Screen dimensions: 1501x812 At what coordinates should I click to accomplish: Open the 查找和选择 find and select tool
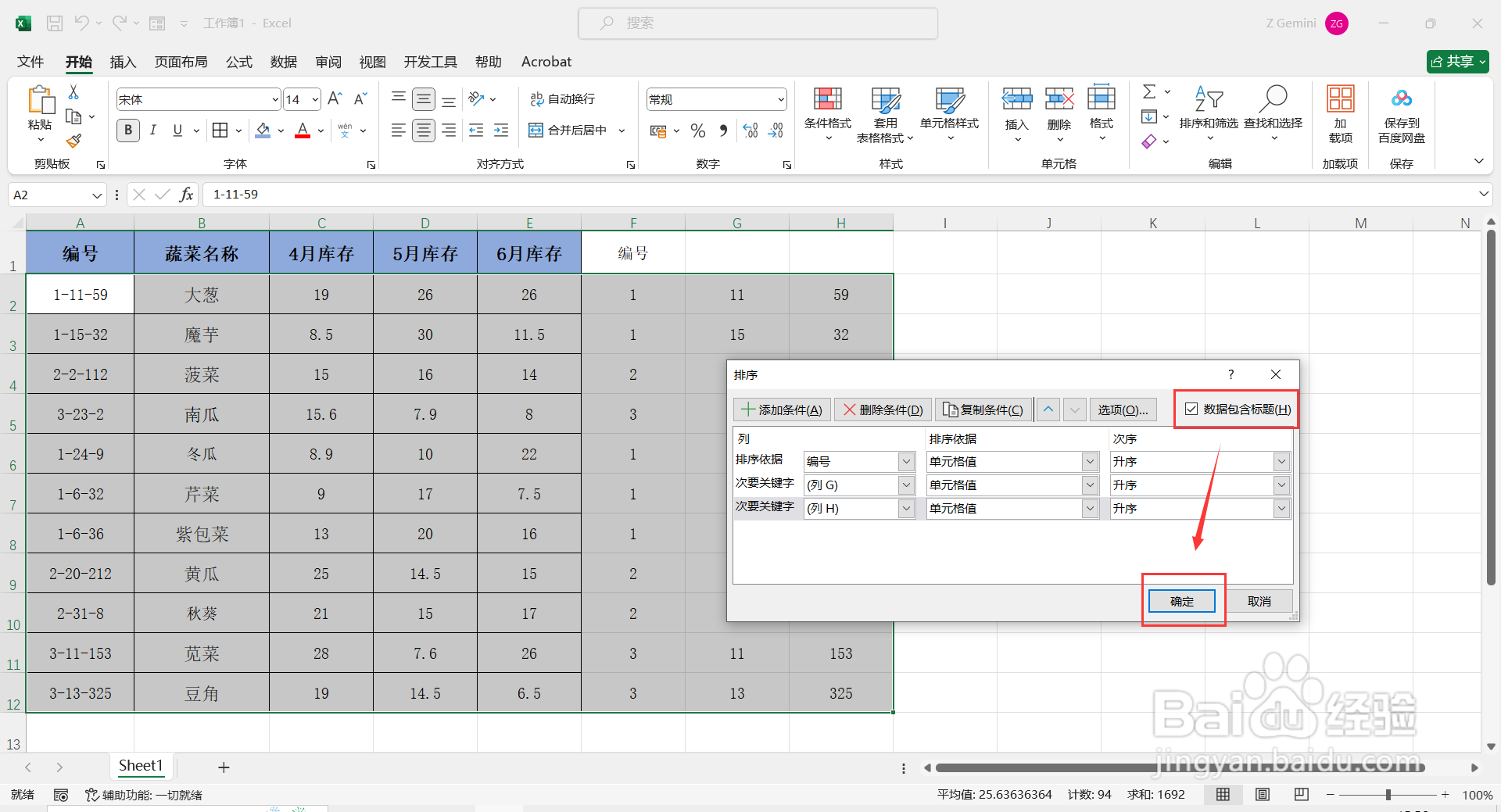tap(1273, 109)
